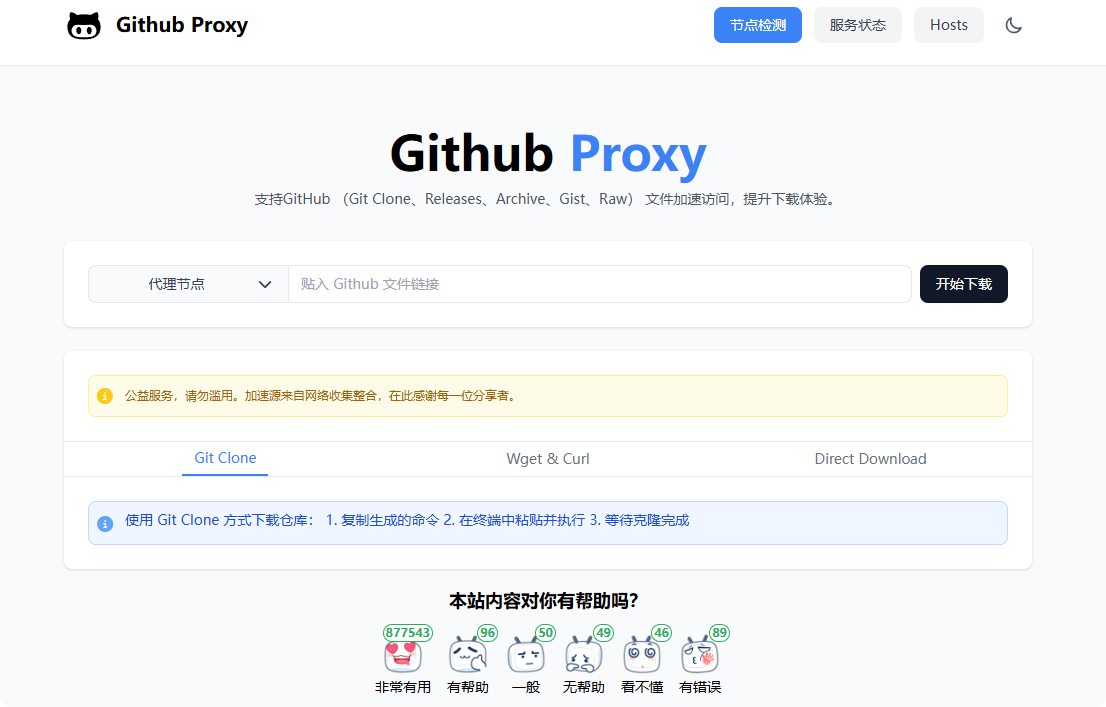Click the chevron arrow beside 代理节点
Viewport: 1106px width, 707px height.
pos(265,284)
